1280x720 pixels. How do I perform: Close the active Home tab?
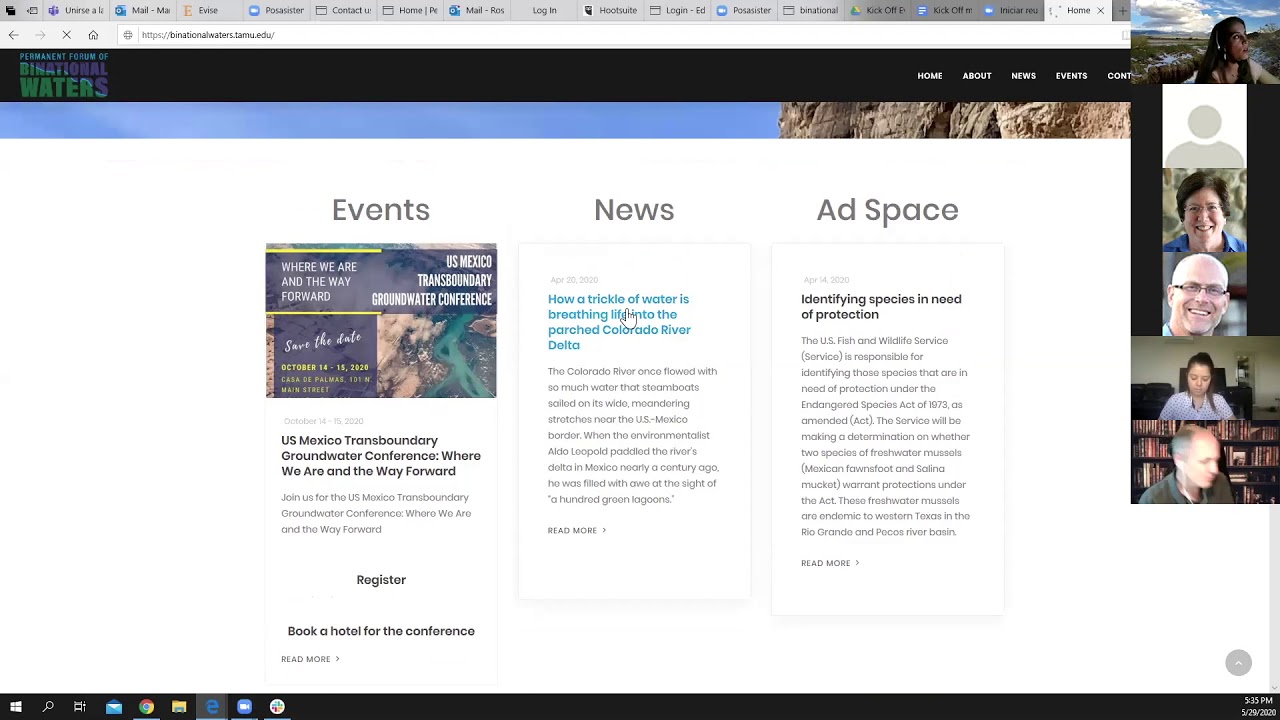coord(1100,10)
